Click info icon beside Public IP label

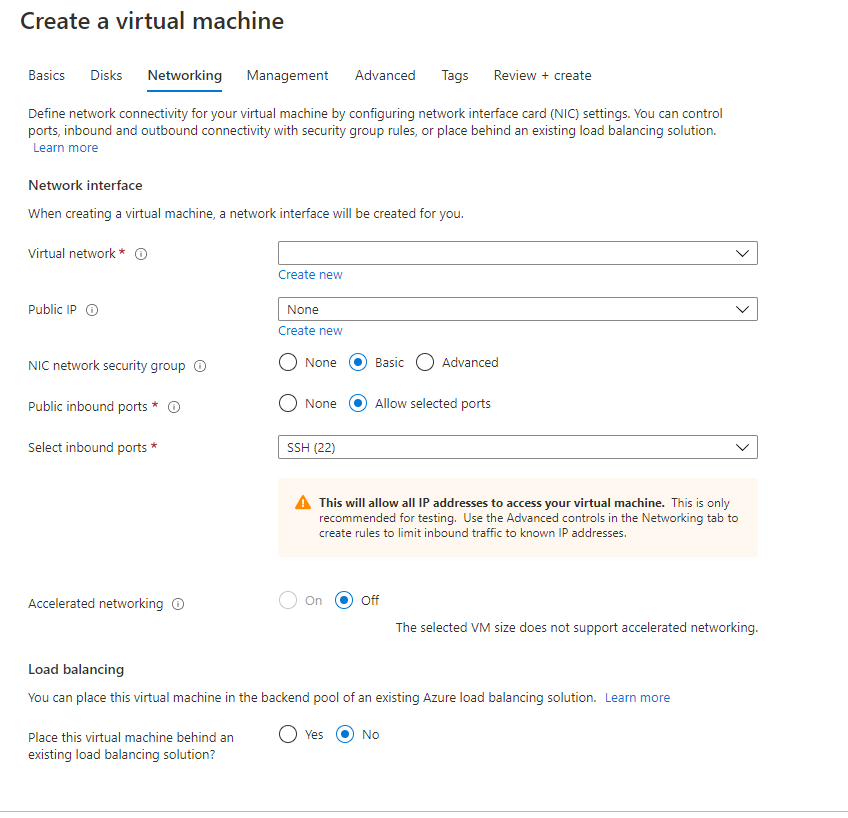point(92,310)
